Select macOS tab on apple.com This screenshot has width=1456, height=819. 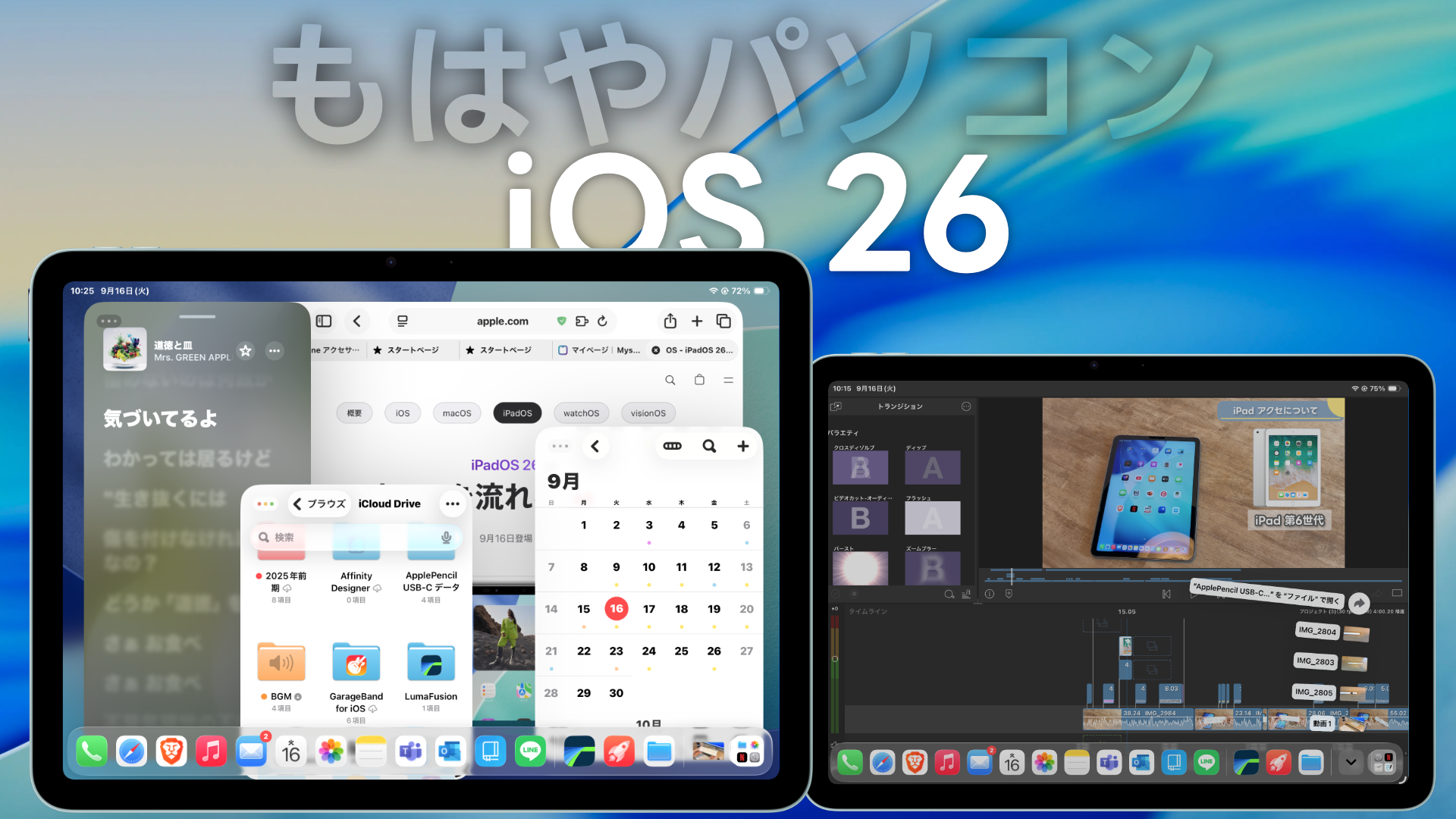coord(457,413)
